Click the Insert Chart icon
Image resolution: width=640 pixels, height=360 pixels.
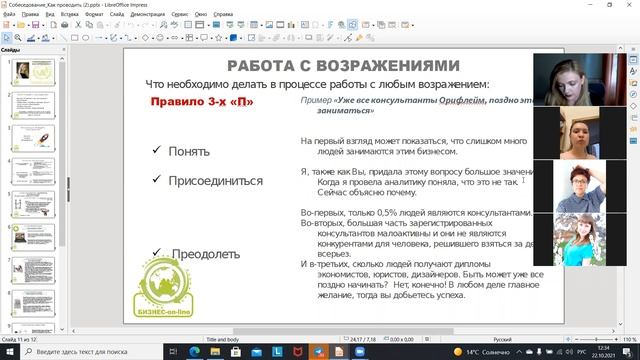click(291, 25)
